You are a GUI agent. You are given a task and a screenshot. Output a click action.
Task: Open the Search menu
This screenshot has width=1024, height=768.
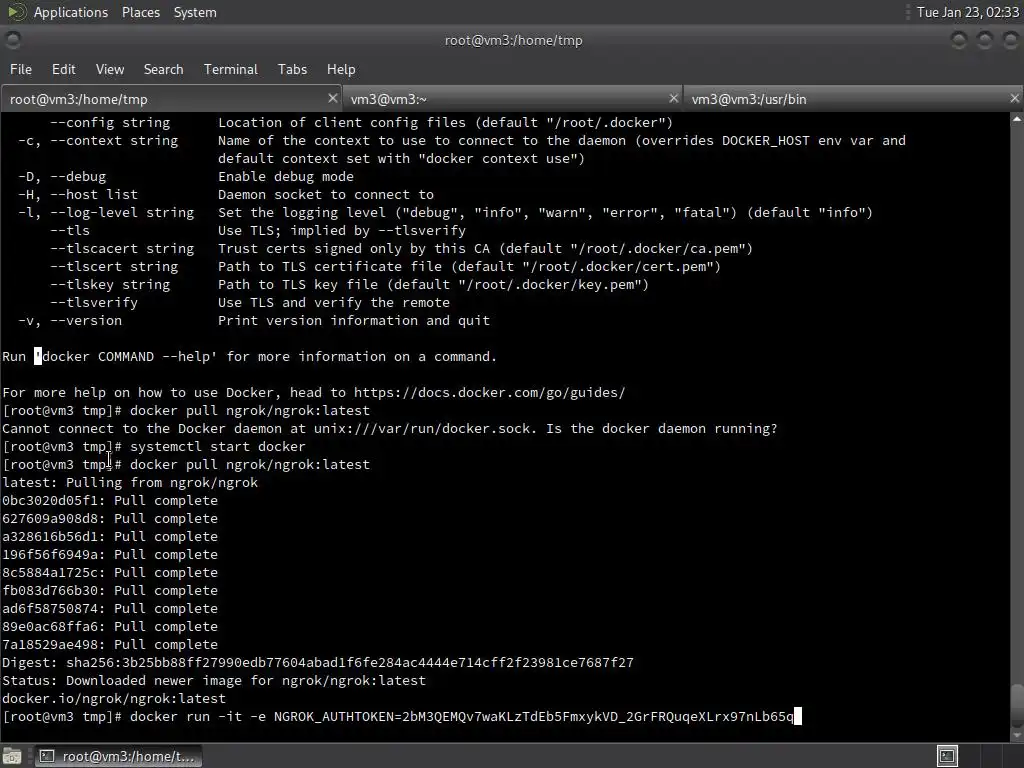click(x=163, y=69)
